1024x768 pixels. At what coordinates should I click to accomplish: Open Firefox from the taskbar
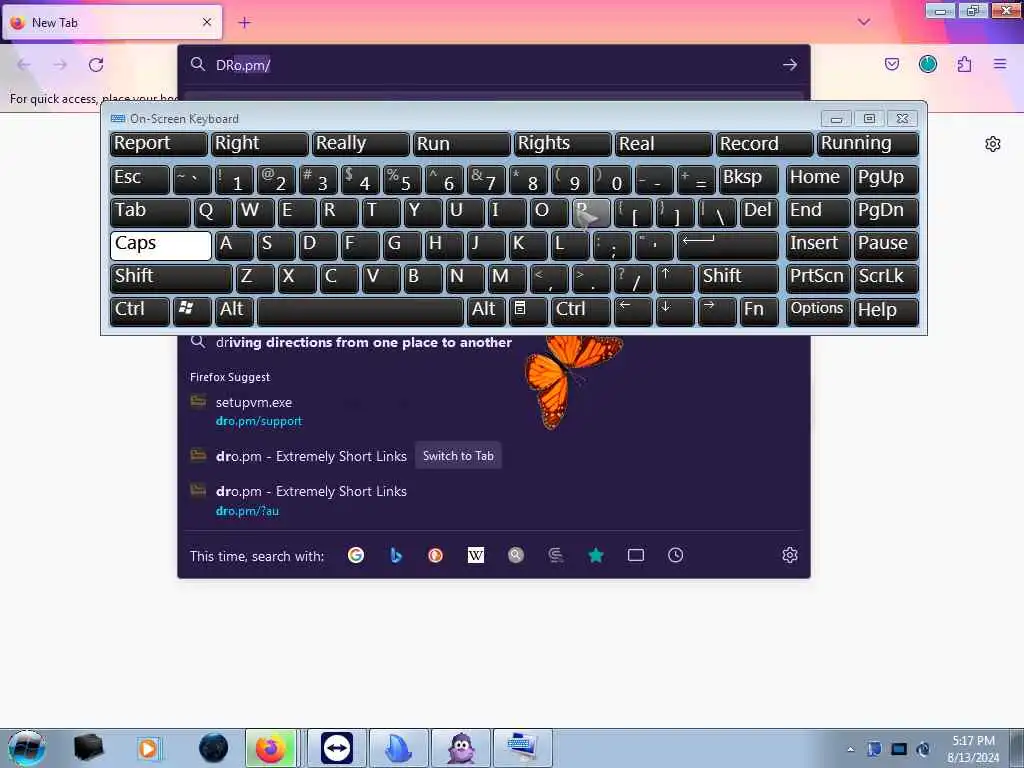[271, 748]
